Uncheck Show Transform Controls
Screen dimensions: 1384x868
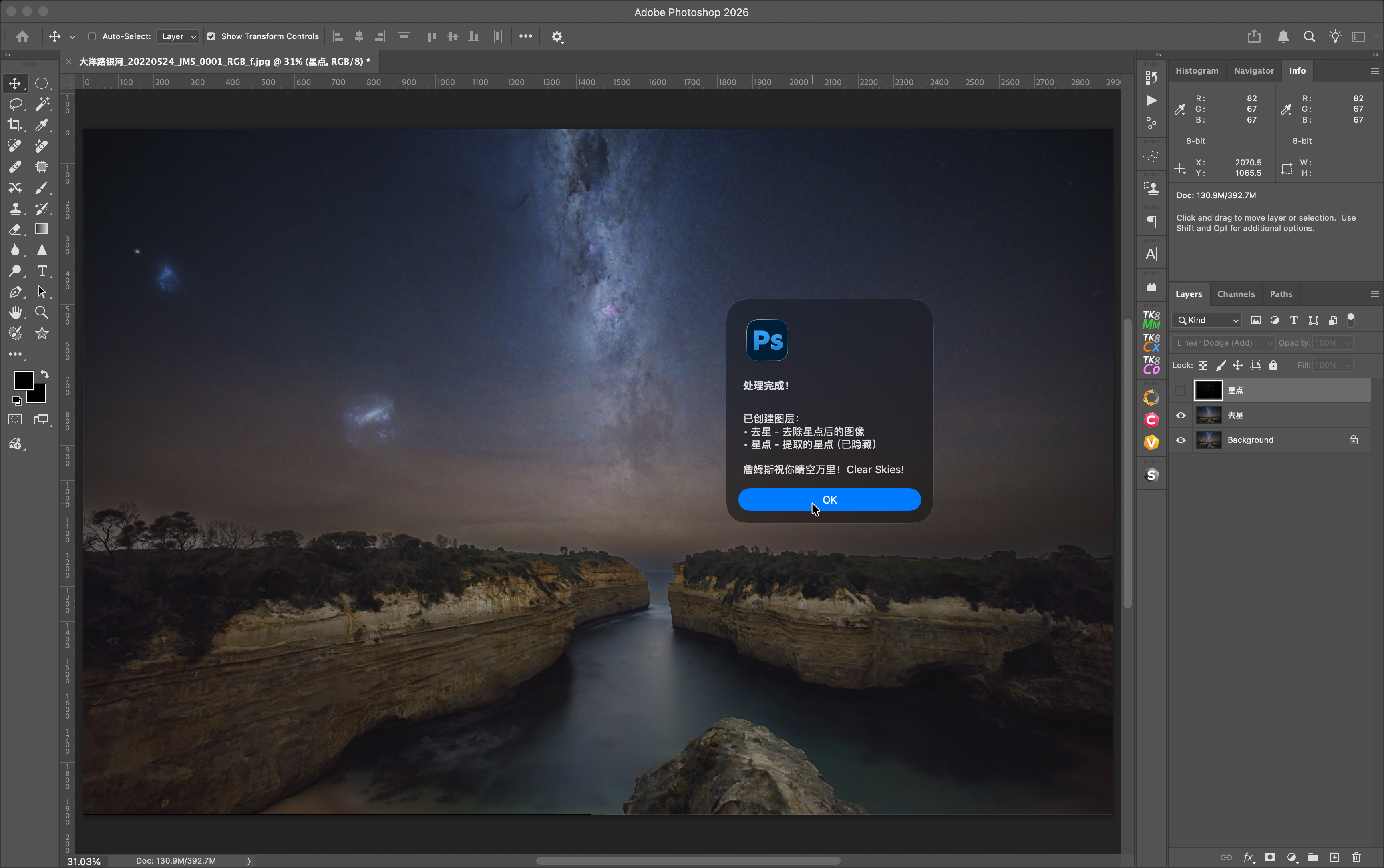(x=211, y=36)
